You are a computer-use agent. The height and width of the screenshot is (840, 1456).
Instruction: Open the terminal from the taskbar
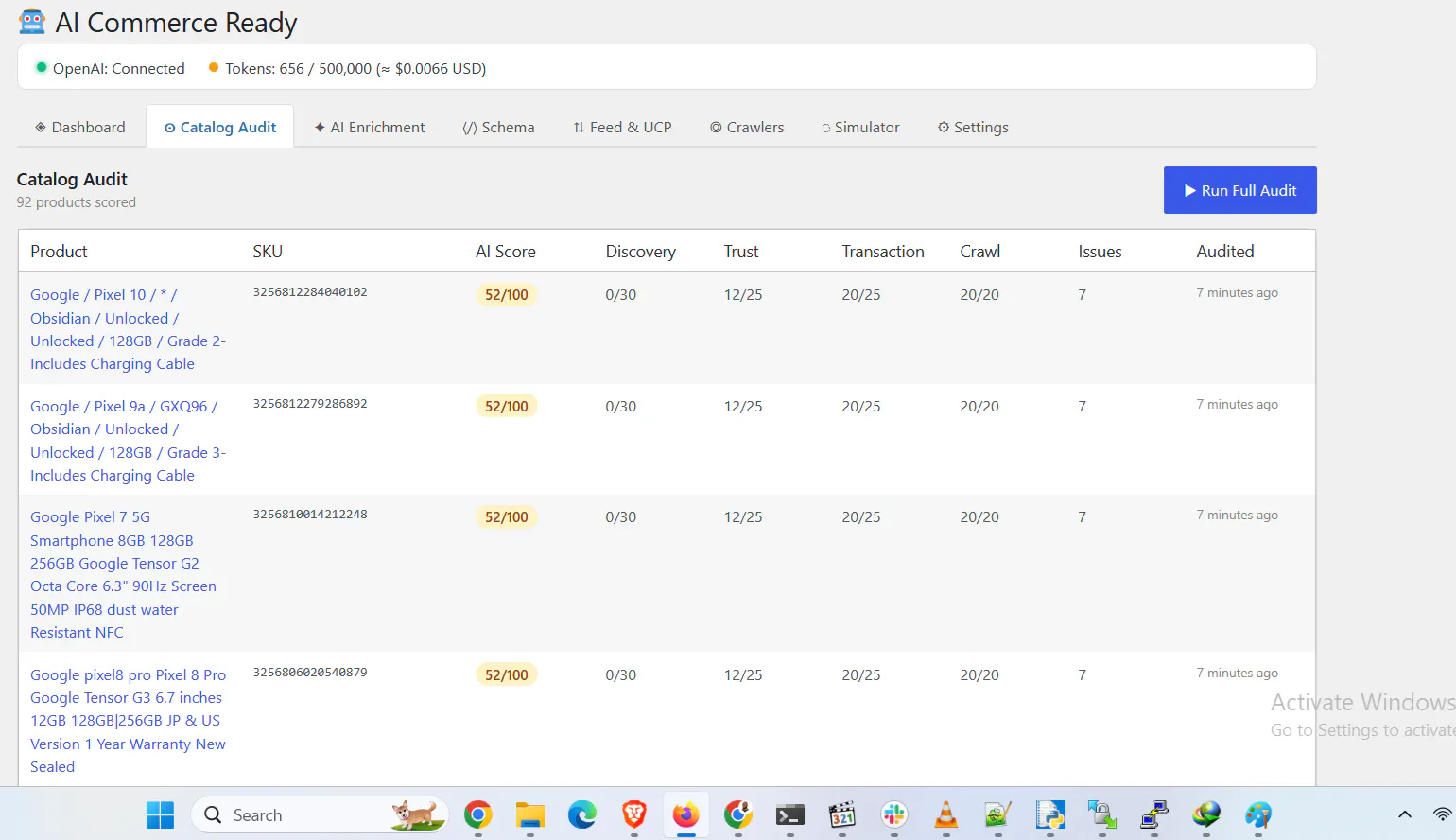[790, 814]
